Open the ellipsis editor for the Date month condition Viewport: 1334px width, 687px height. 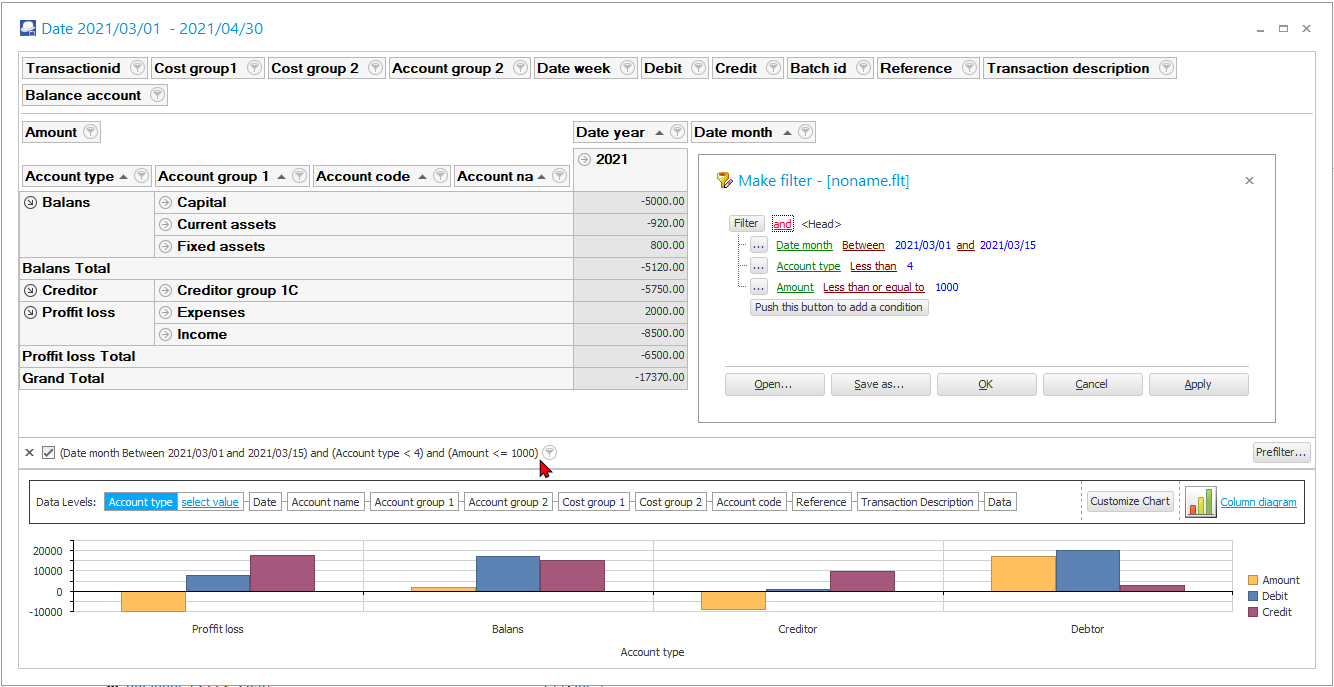click(x=757, y=245)
